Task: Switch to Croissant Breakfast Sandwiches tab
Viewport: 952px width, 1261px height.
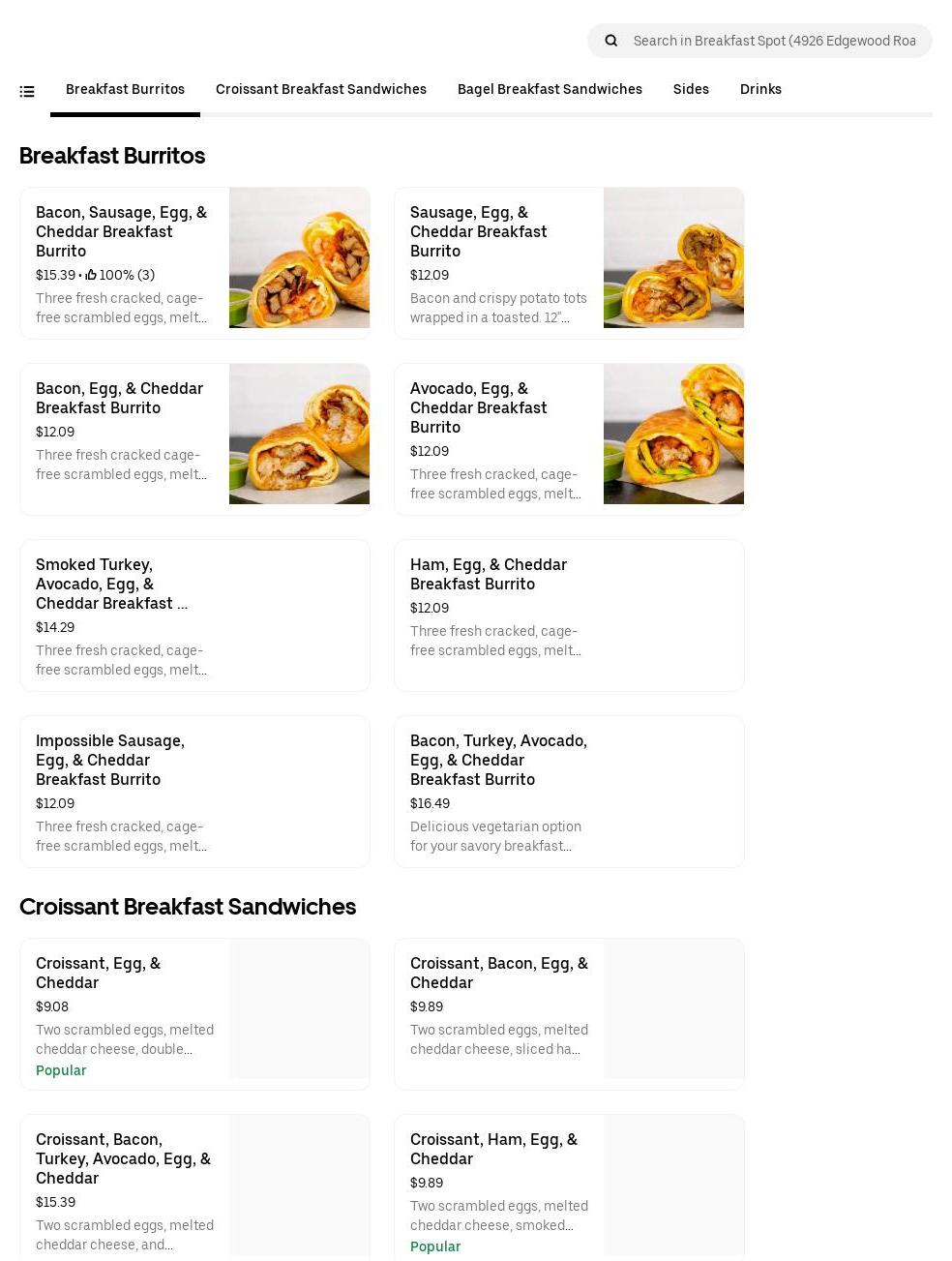Action: 320,89
